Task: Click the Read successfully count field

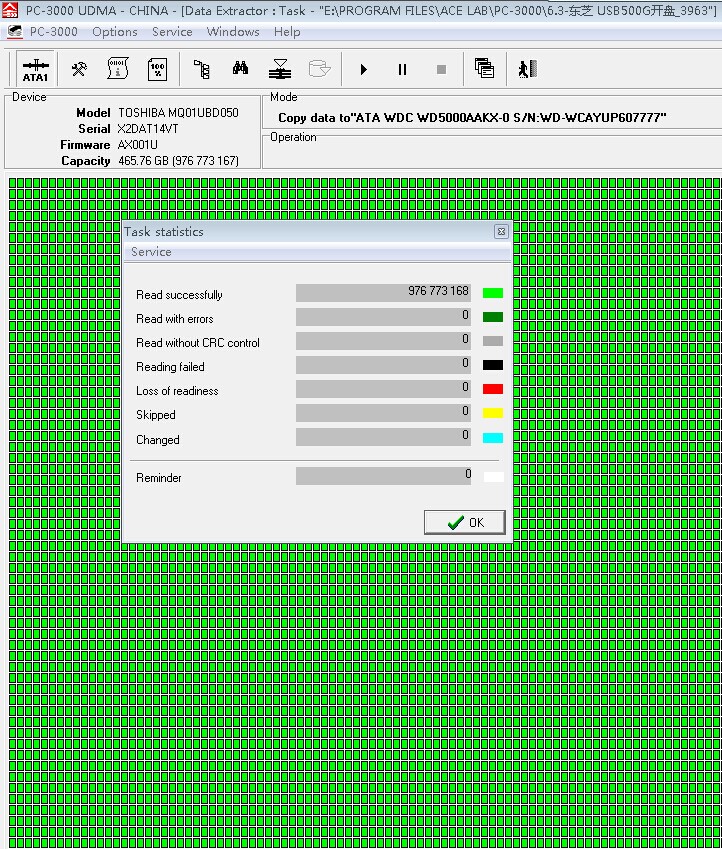Action: point(383,292)
